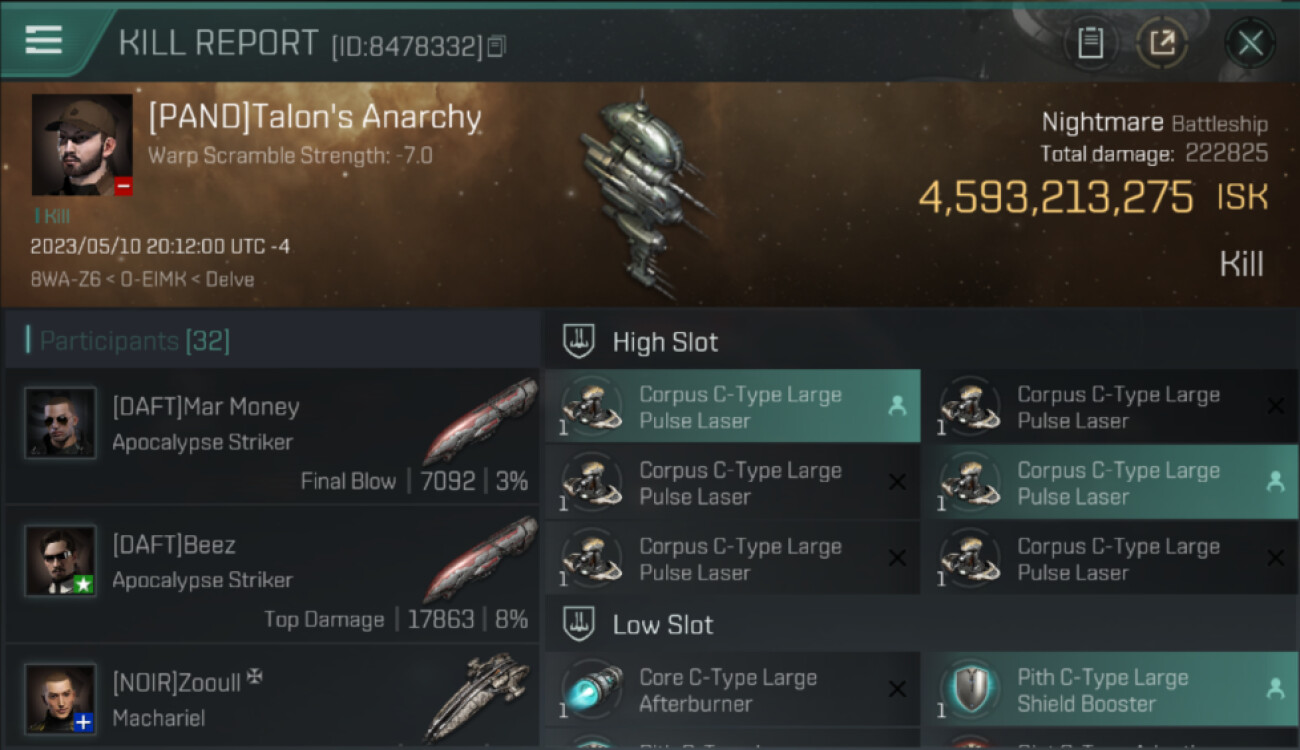
Task: Close the kill report with X
Action: coord(1250,43)
